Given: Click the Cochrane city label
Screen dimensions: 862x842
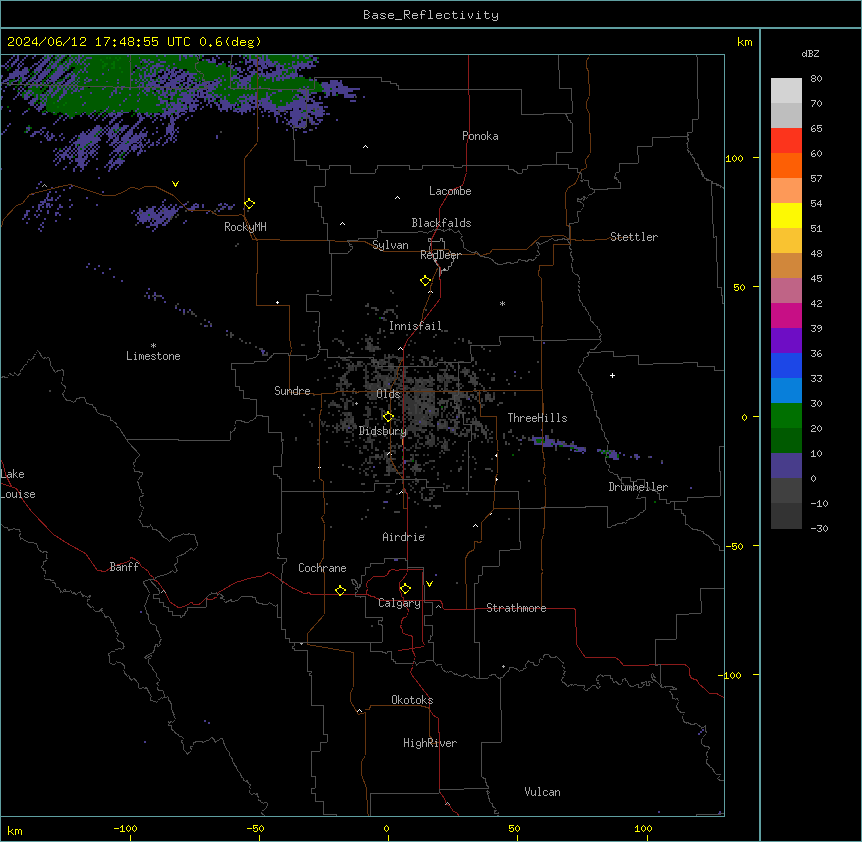Looking at the screenshot, I should [x=322, y=568].
